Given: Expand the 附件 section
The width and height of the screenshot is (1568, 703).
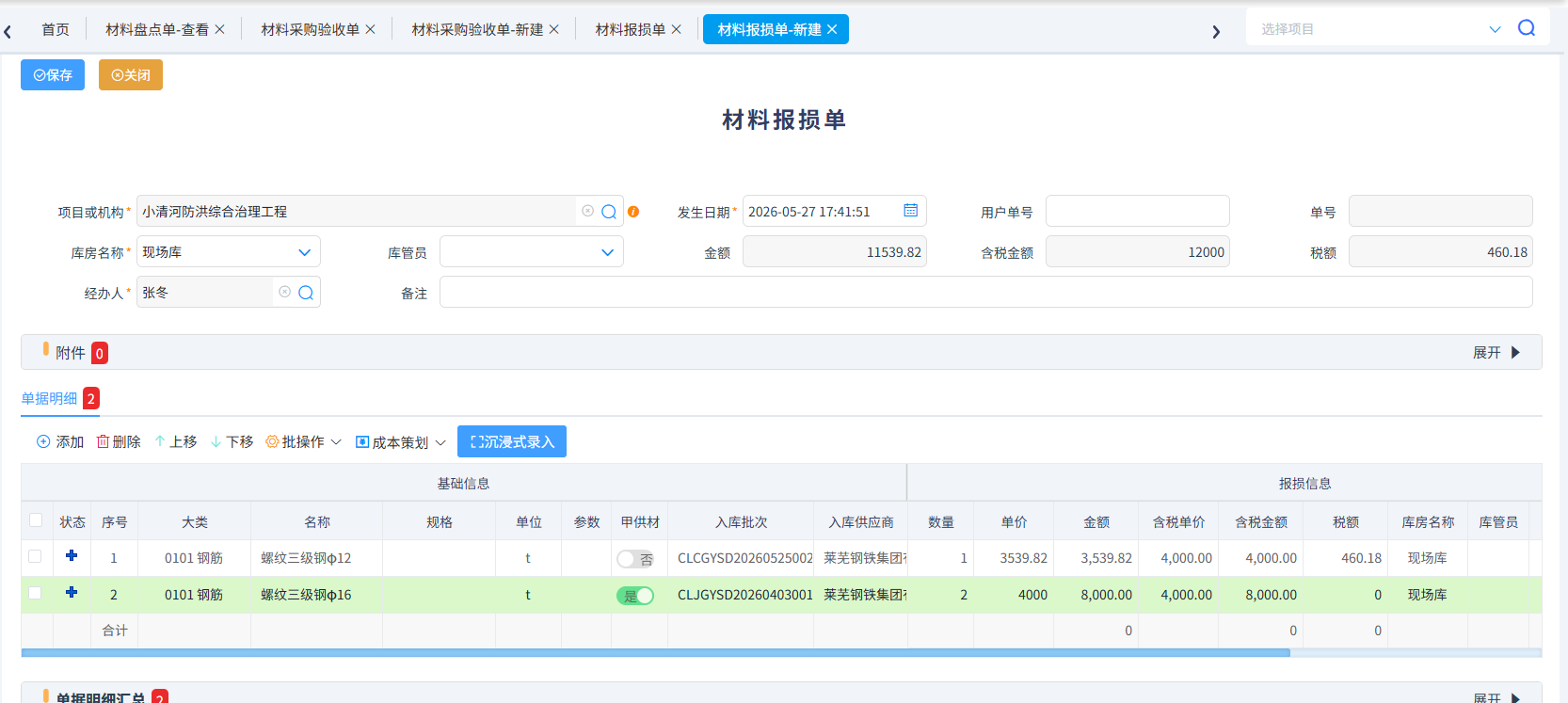Looking at the screenshot, I should (1496, 353).
